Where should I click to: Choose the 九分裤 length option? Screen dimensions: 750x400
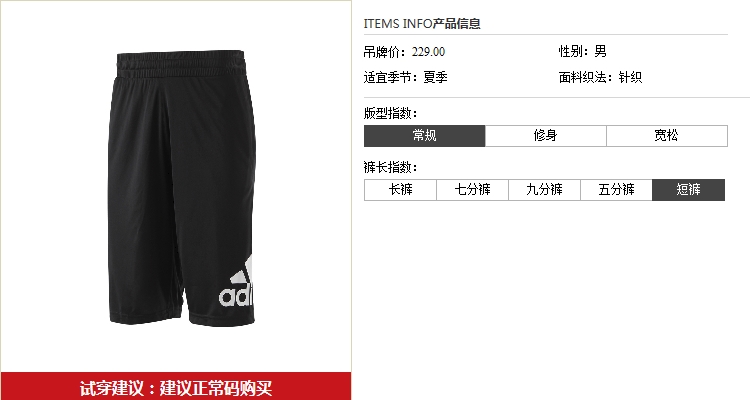pyautogui.click(x=544, y=190)
